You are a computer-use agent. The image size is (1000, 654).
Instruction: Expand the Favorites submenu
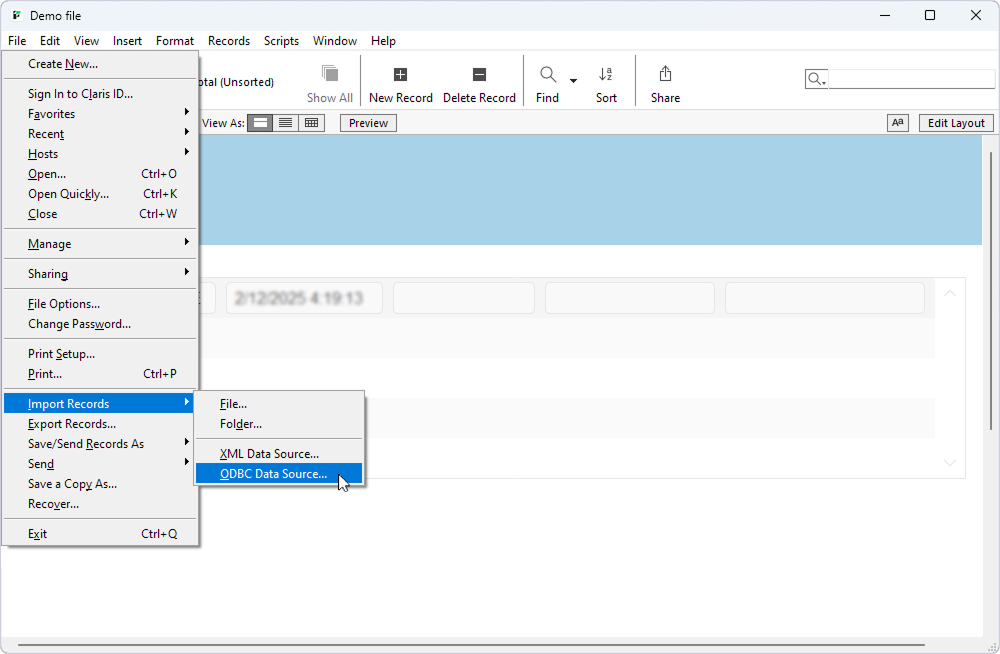tap(186, 112)
